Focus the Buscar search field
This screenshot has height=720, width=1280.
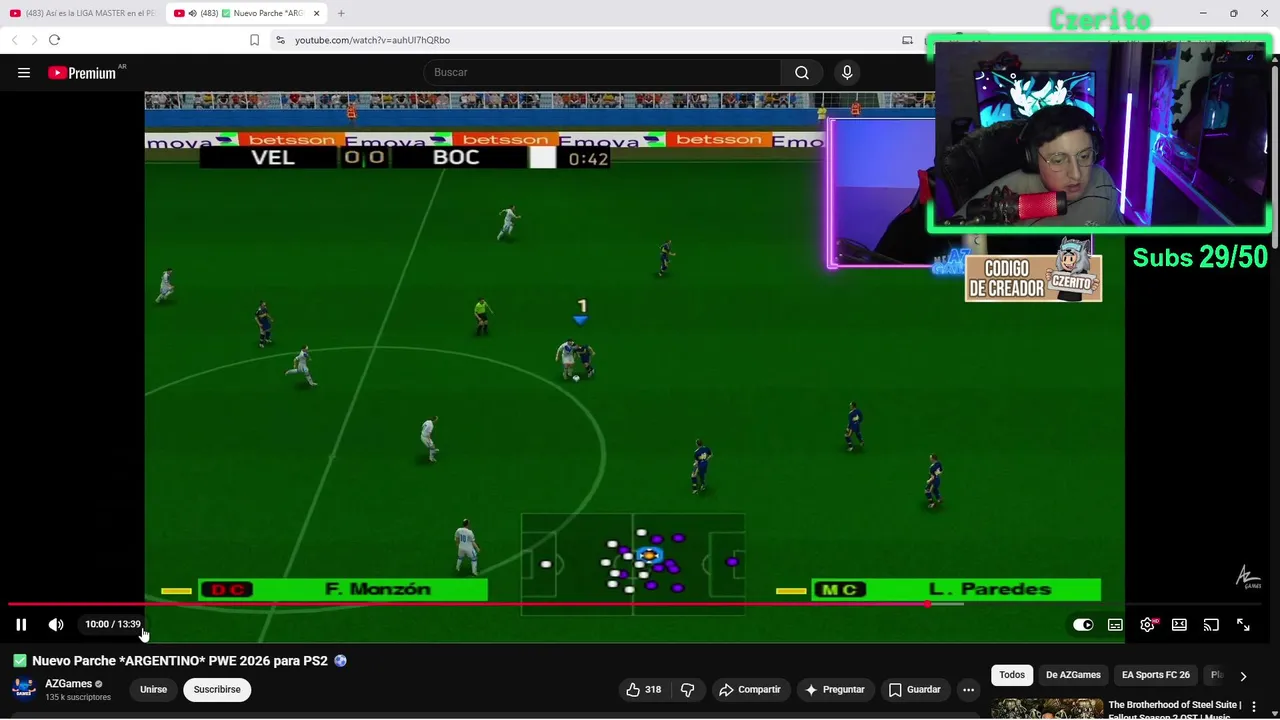602,72
